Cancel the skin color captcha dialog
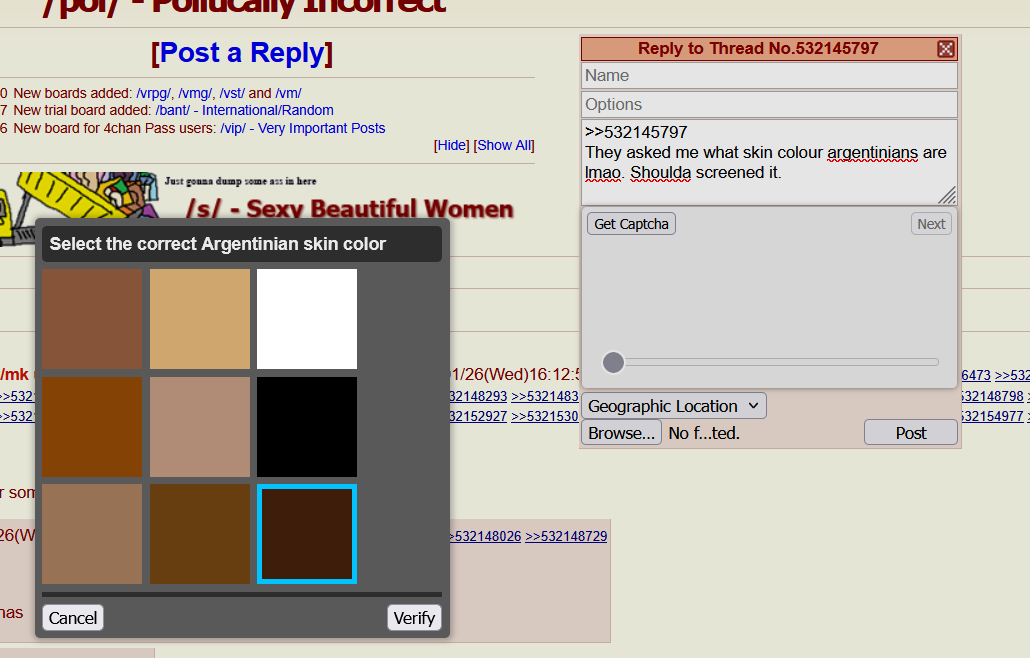This screenshot has height=658, width=1030. tap(73, 618)
